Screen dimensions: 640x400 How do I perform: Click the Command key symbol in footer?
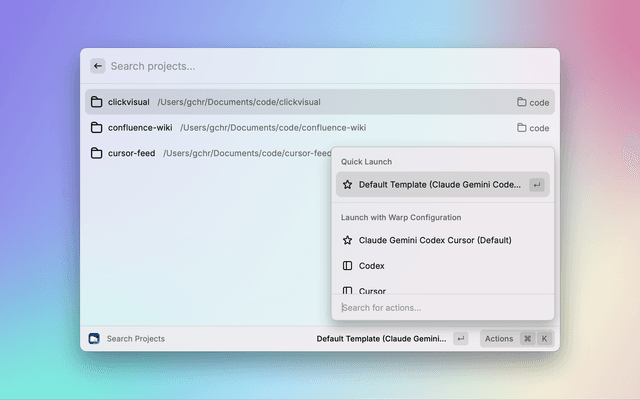527,339
